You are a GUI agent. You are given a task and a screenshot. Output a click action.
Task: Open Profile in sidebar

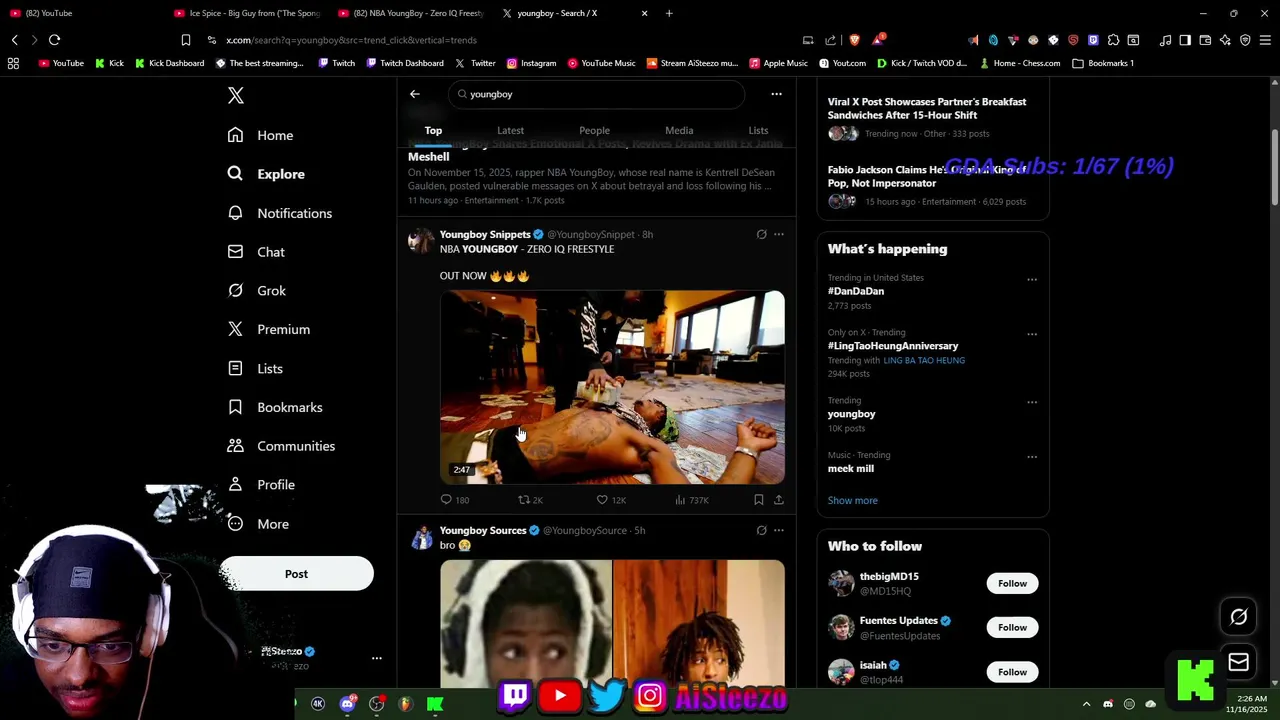[x=261, y=485]
